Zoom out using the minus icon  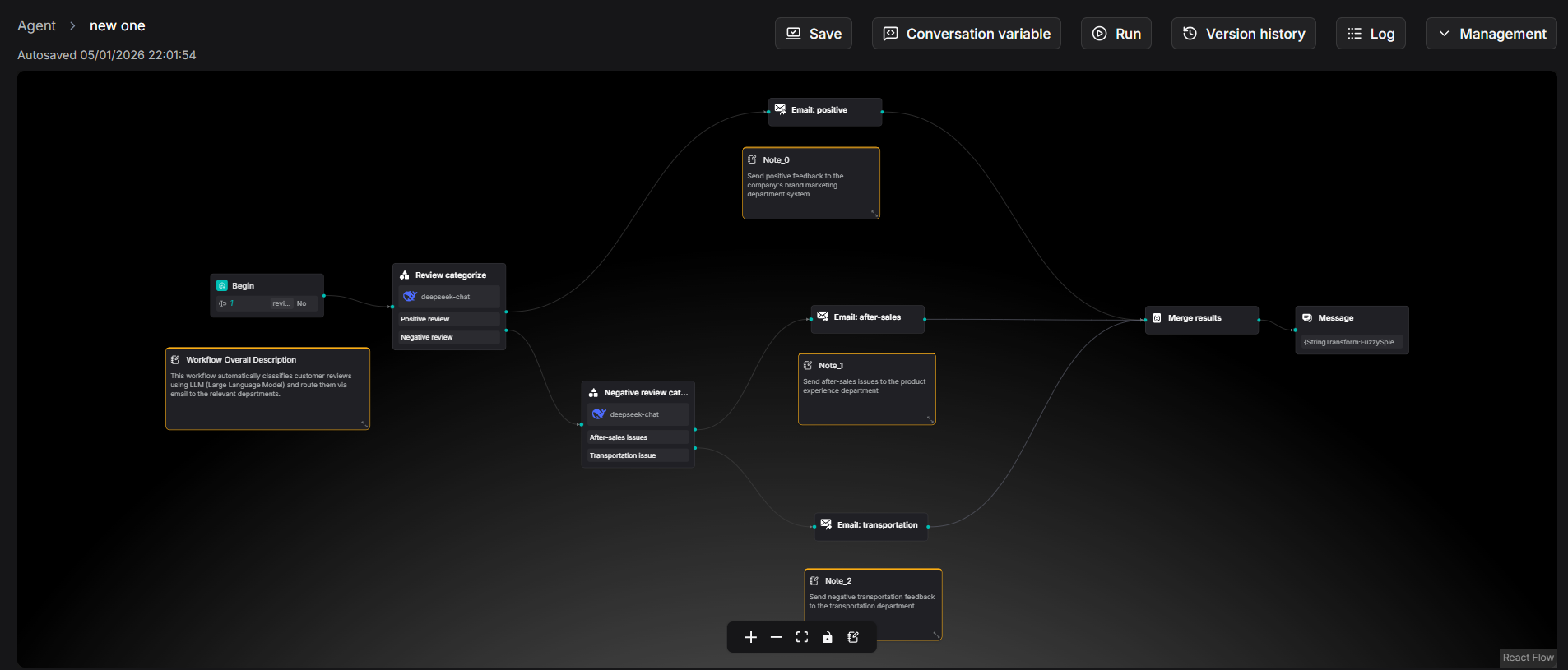pyautogui.click(x=776, y=637)
